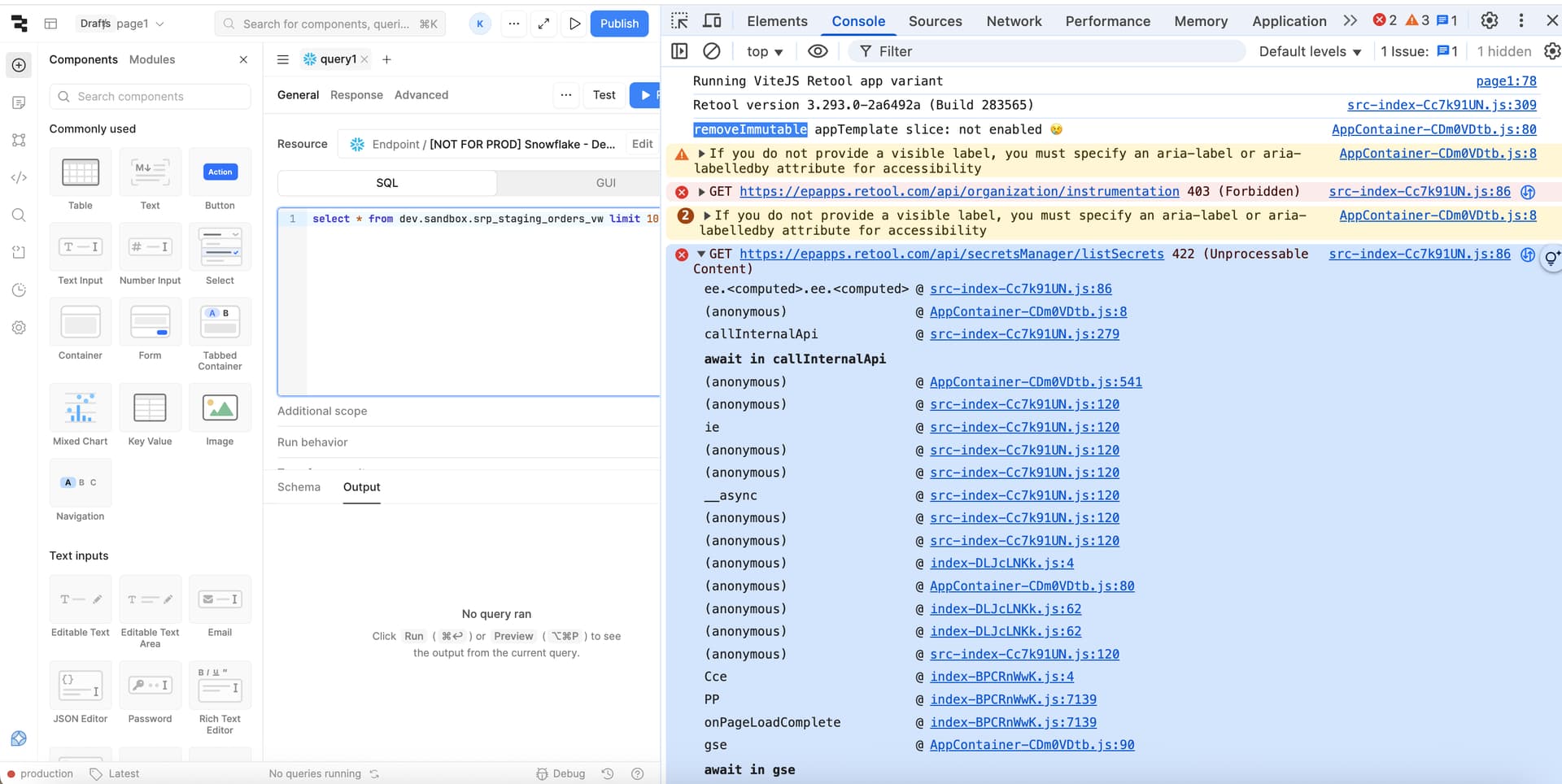Open the code editor sidebar icon
The height and width of the screenshot is (784, 1562).
pos(19,177)
